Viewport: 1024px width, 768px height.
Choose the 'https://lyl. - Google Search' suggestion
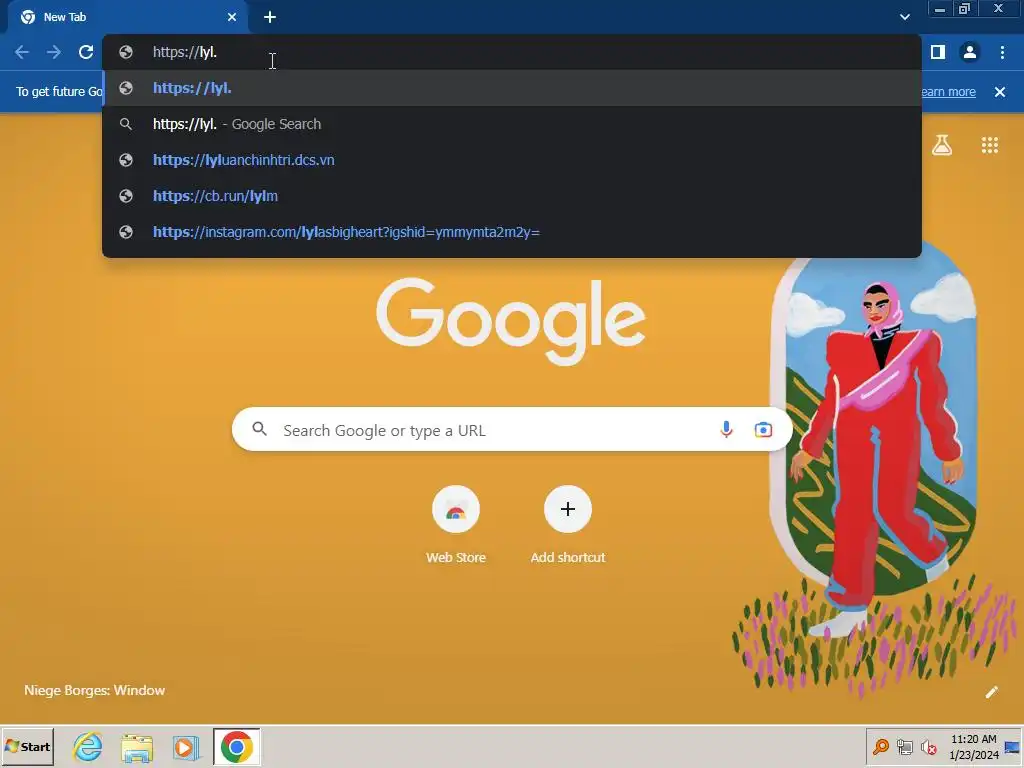(512, 124)
